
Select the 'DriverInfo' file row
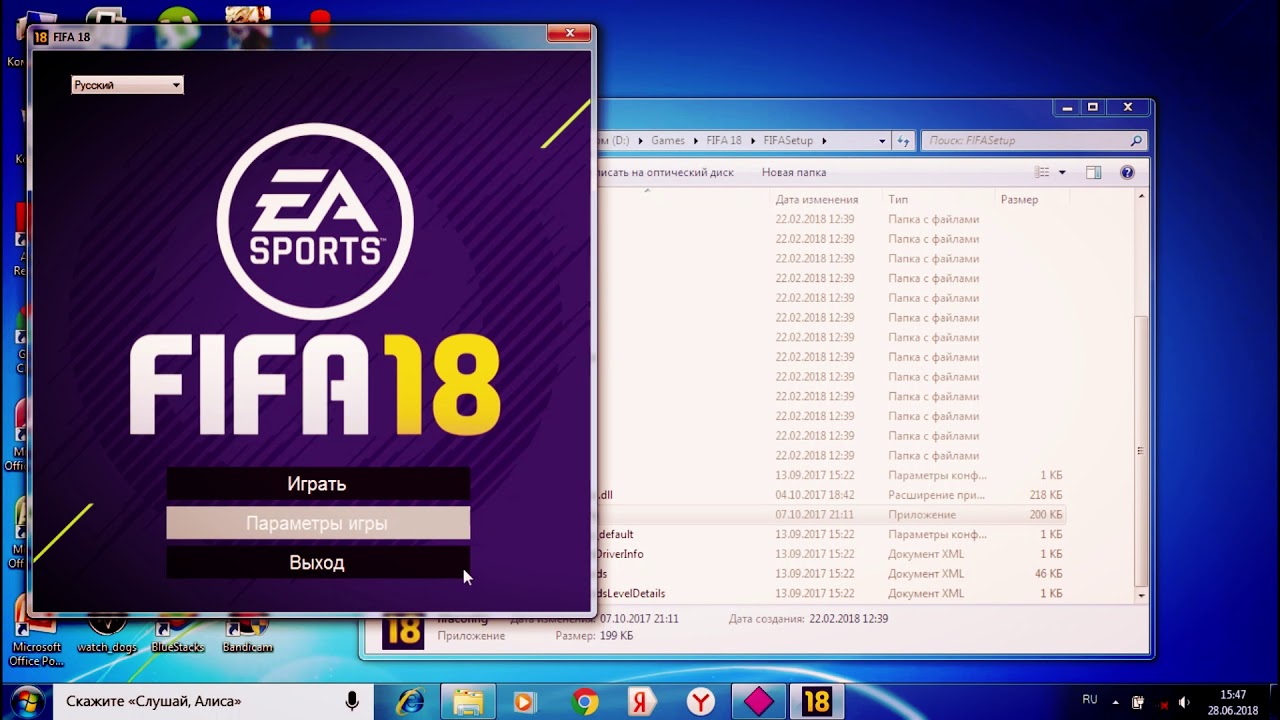pos(831,554)
